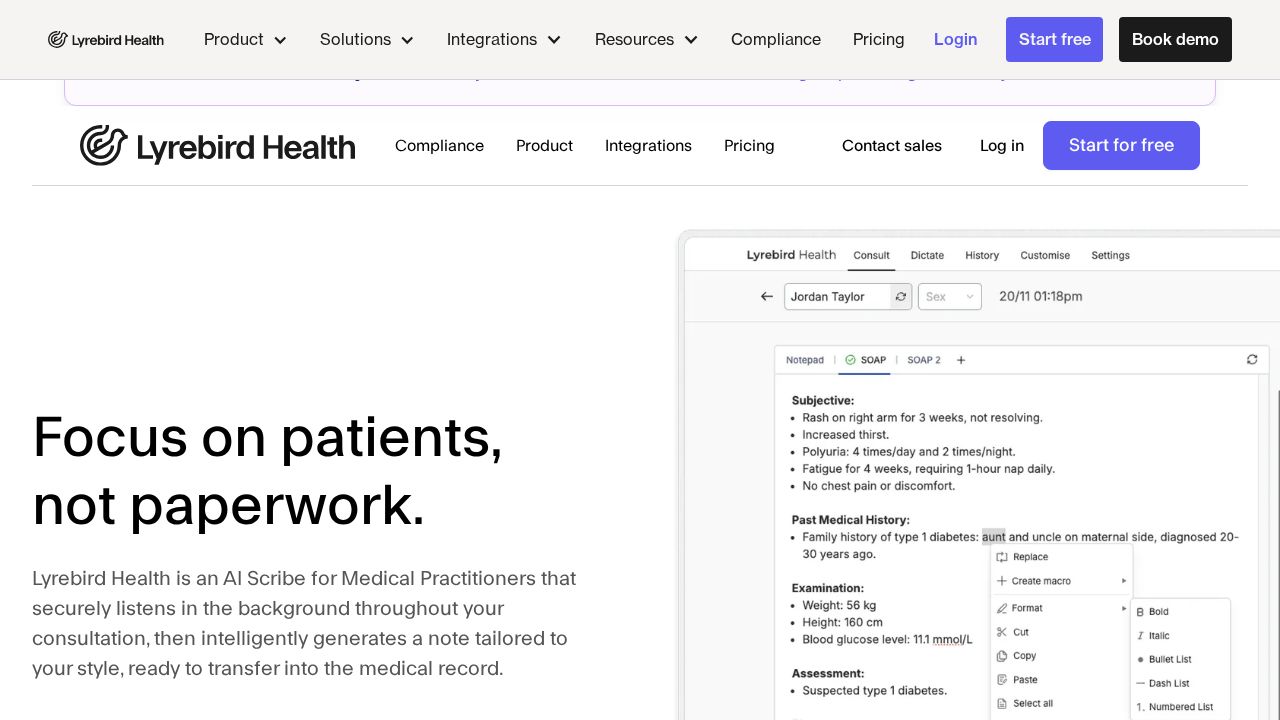
Task: Expand the Create macro submenu
Action: pyautogui.click(x=1061, y=581)
